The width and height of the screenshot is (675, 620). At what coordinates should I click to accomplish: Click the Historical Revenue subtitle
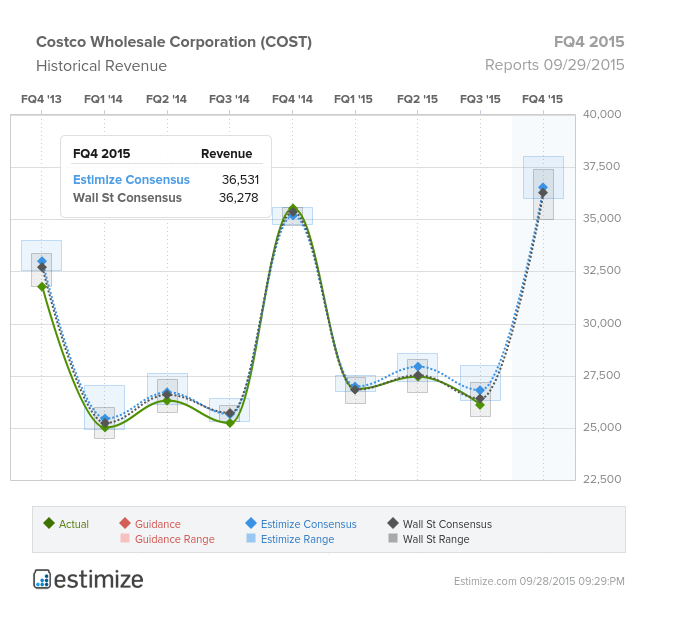[x=101, y=66]
